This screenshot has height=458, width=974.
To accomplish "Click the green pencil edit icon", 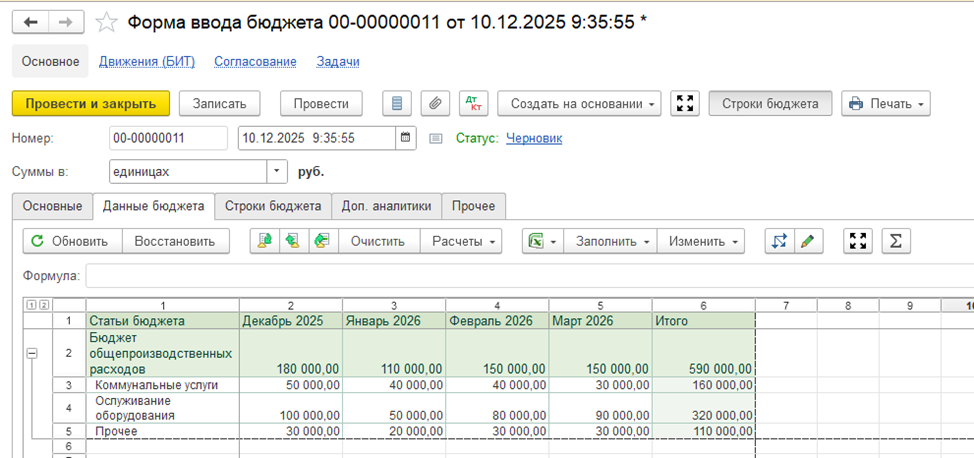I will [807, 241].
